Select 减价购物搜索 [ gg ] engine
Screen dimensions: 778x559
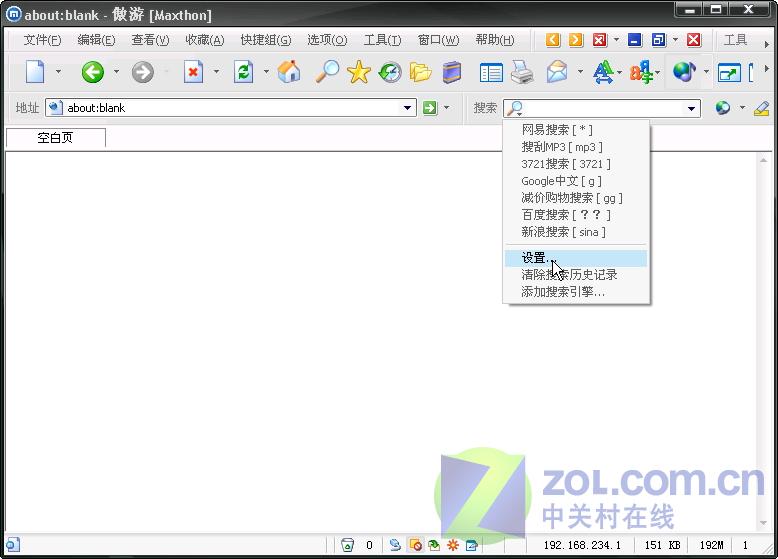pos(576,198)
